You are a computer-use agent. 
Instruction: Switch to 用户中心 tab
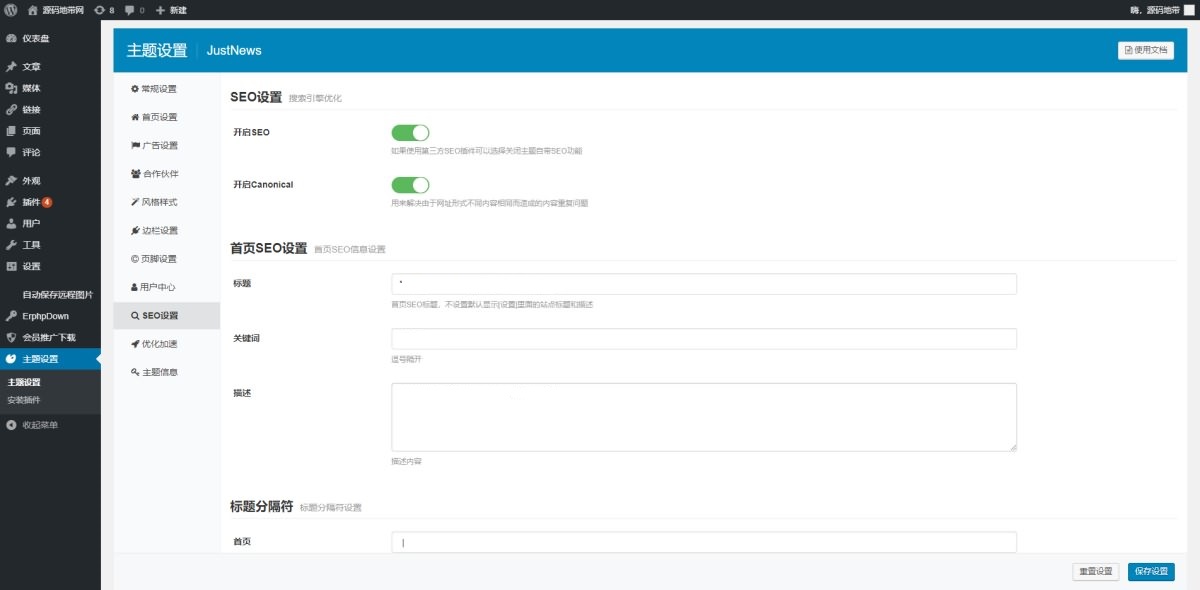167,287
